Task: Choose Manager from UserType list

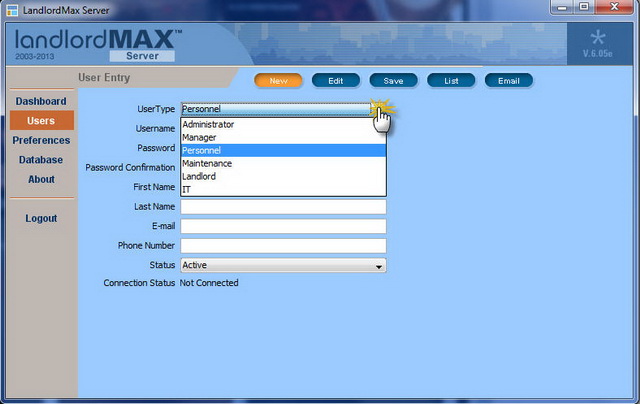Action: click(283, 138)
